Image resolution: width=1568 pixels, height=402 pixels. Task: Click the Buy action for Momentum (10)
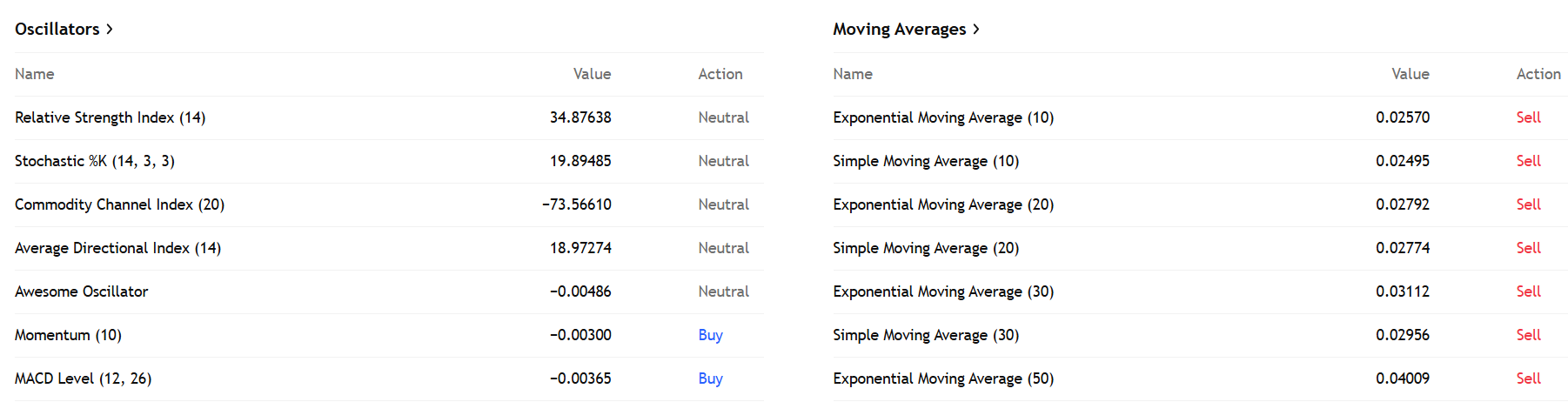710,335
